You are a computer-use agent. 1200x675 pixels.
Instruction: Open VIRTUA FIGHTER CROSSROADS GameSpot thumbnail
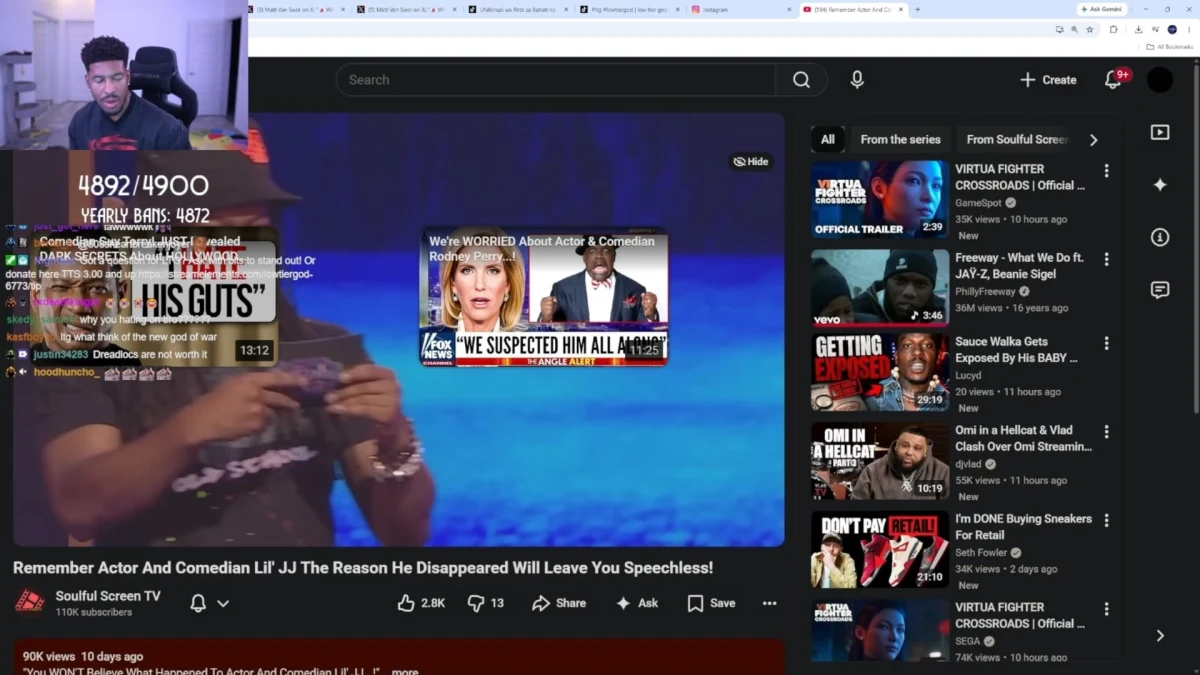(x=880, y=199)
